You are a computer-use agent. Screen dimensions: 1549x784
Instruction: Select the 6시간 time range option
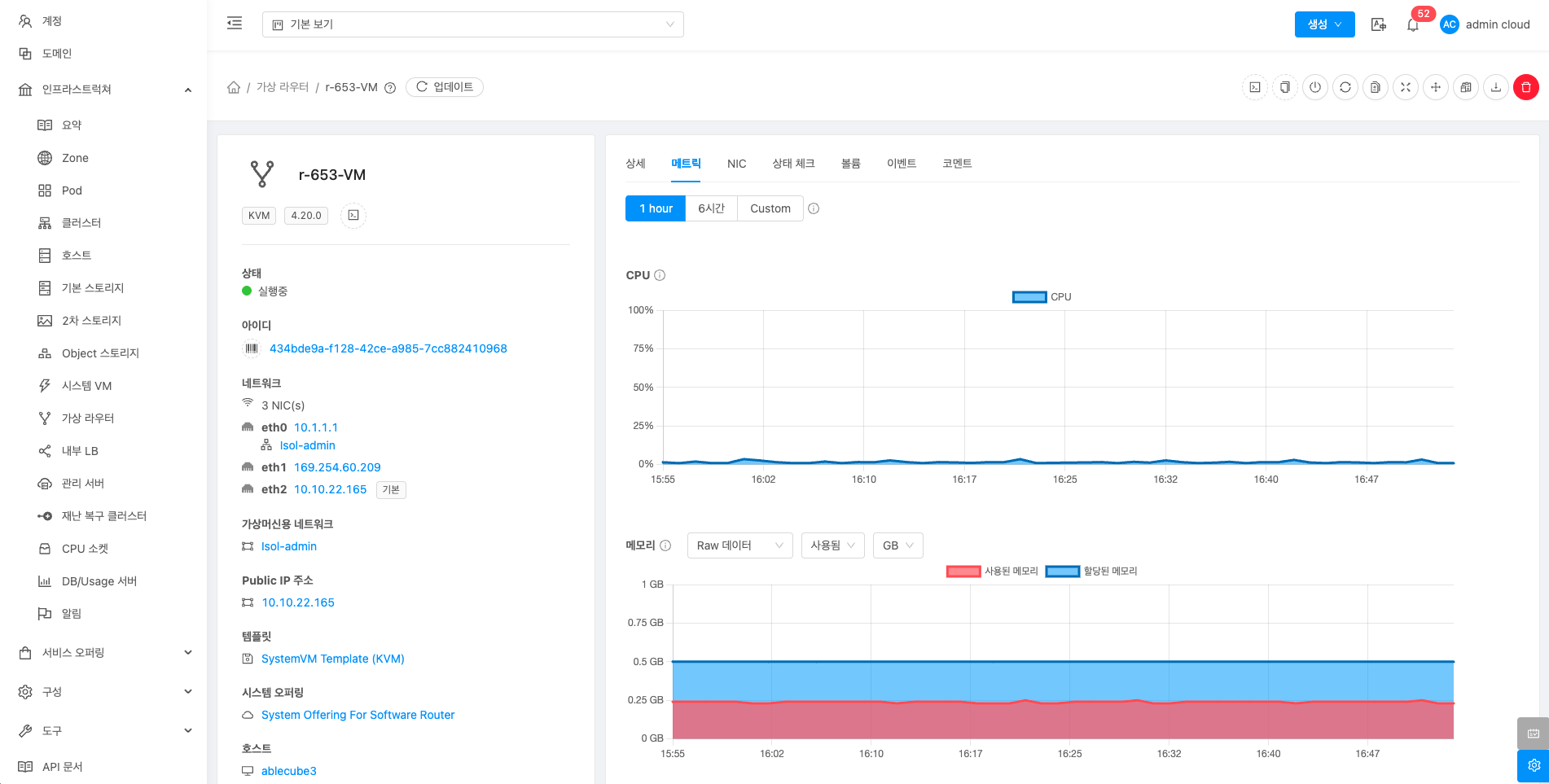tap(711, 208)
